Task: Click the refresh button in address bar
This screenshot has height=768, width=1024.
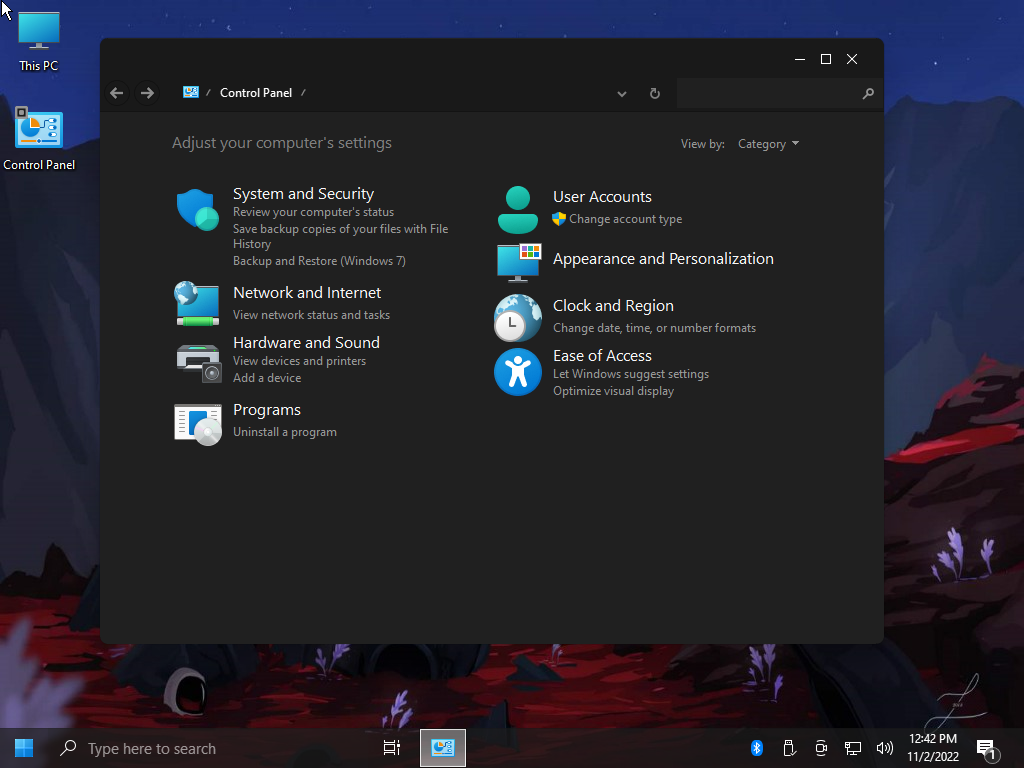Action: coord(655,93)
